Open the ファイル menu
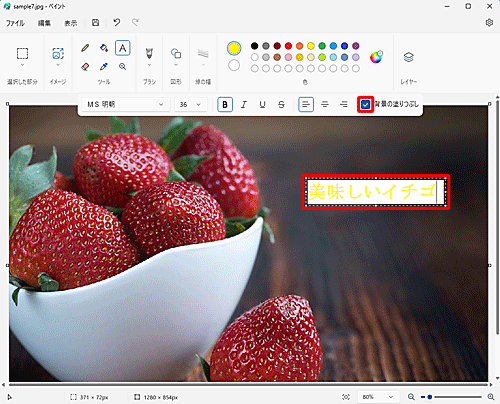 [15, 23]
